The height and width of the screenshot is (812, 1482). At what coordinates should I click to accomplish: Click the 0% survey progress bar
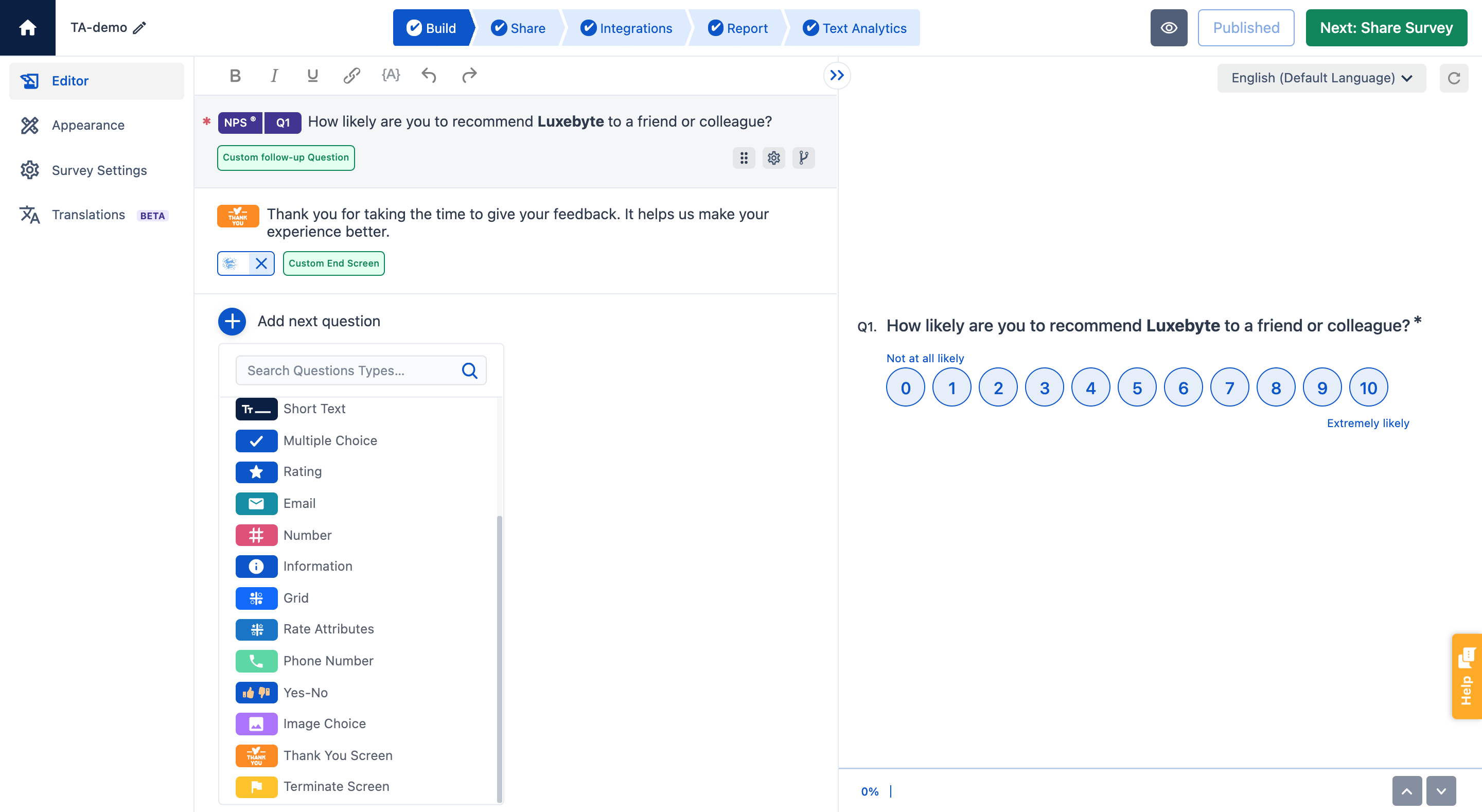pyautogui.click(x=869, y=791)
